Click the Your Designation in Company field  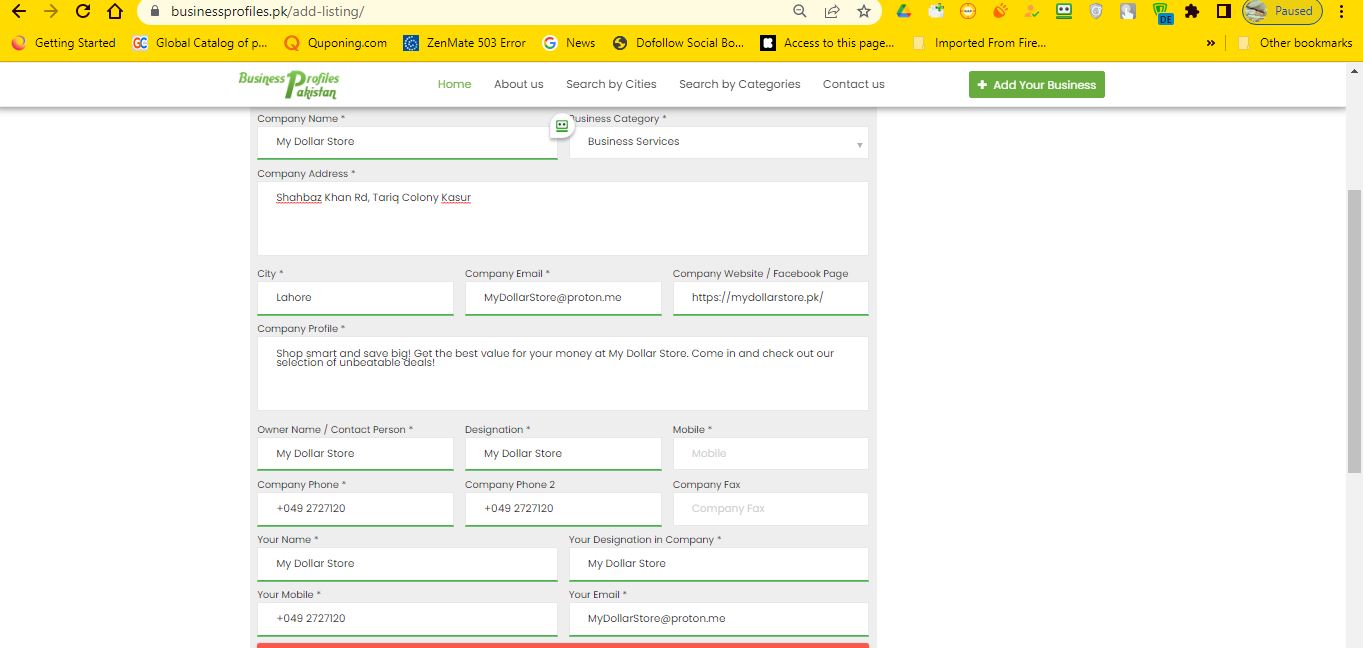[x=719, y=564]
